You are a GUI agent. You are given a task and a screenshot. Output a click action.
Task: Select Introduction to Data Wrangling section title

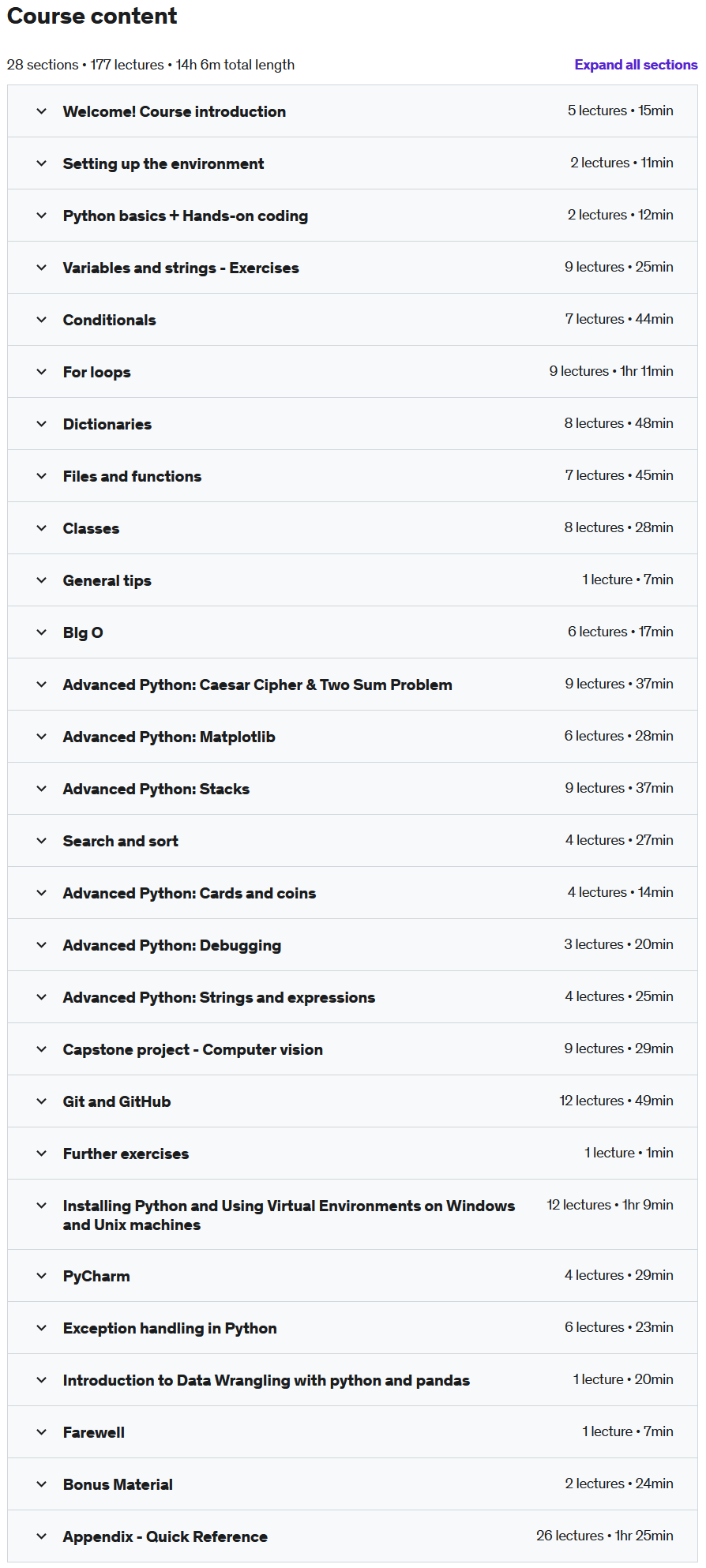[x=266, y=1380]
